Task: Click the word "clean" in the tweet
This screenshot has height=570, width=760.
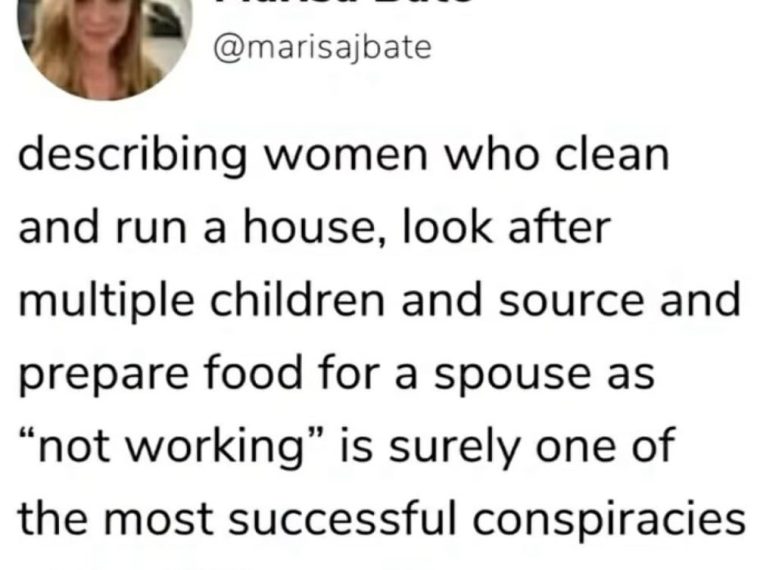Action: click(x=612, y=155)
